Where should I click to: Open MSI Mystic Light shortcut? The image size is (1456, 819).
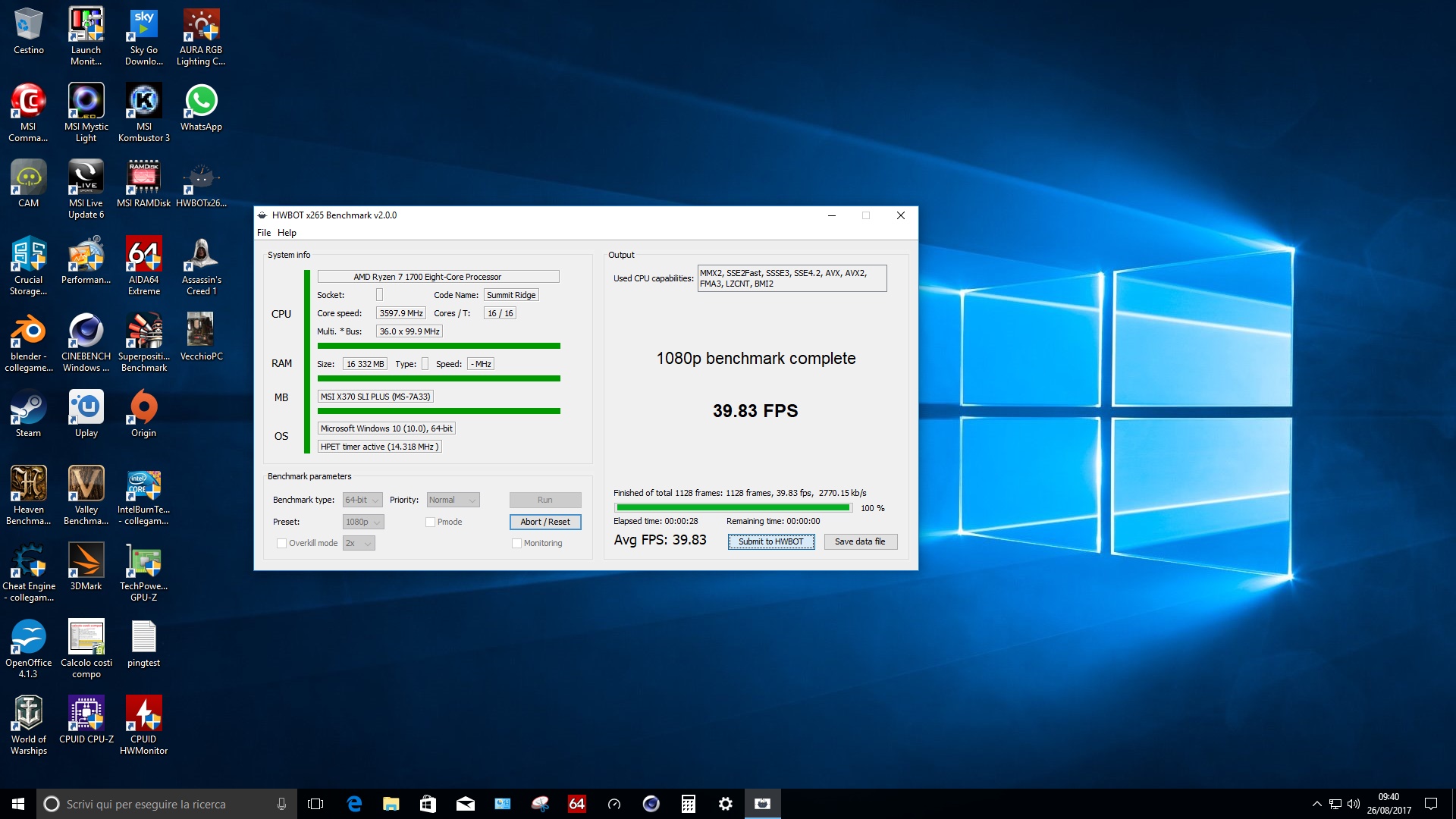(x=86, y=112)
